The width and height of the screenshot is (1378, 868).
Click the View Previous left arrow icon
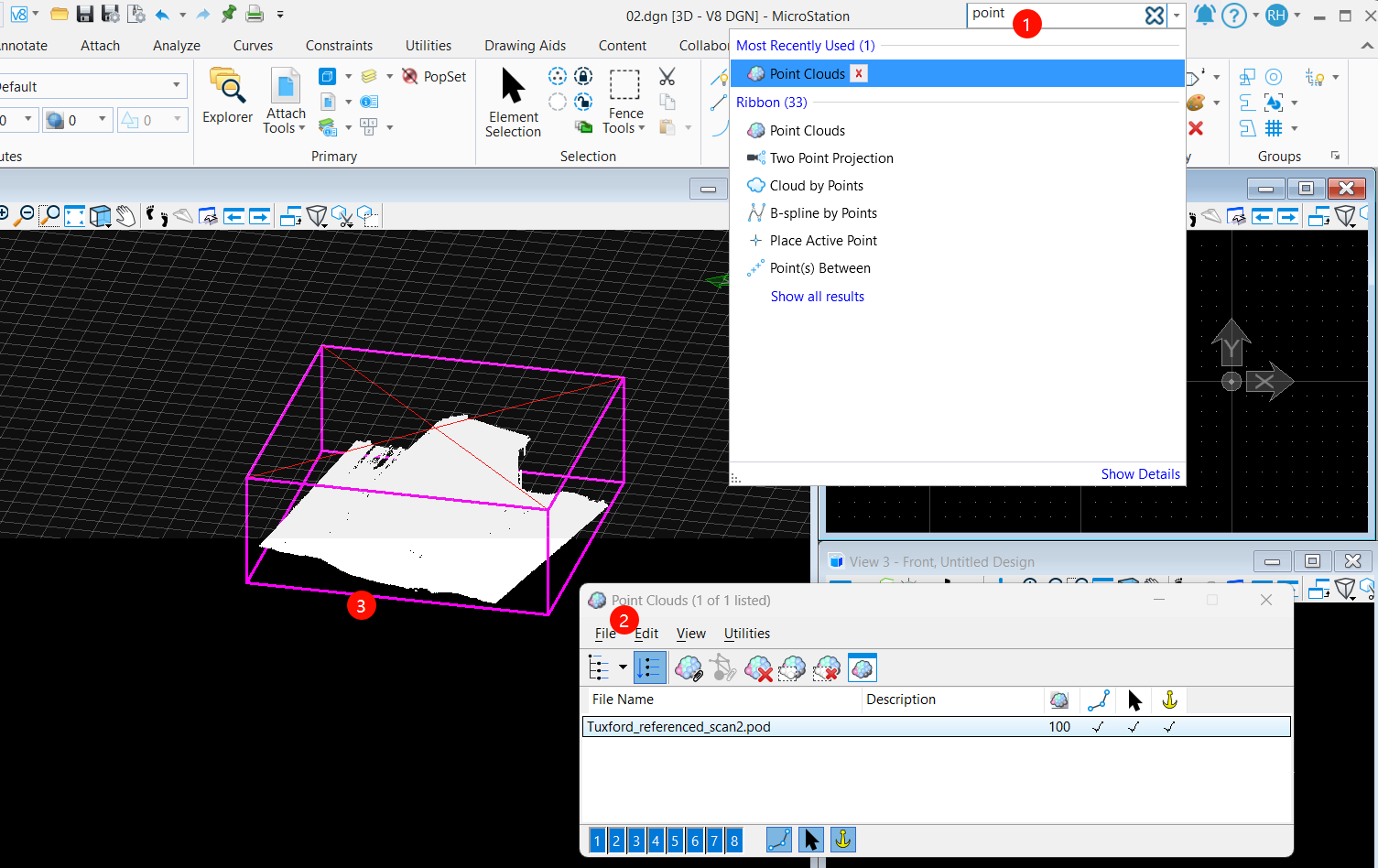[233, 216]
